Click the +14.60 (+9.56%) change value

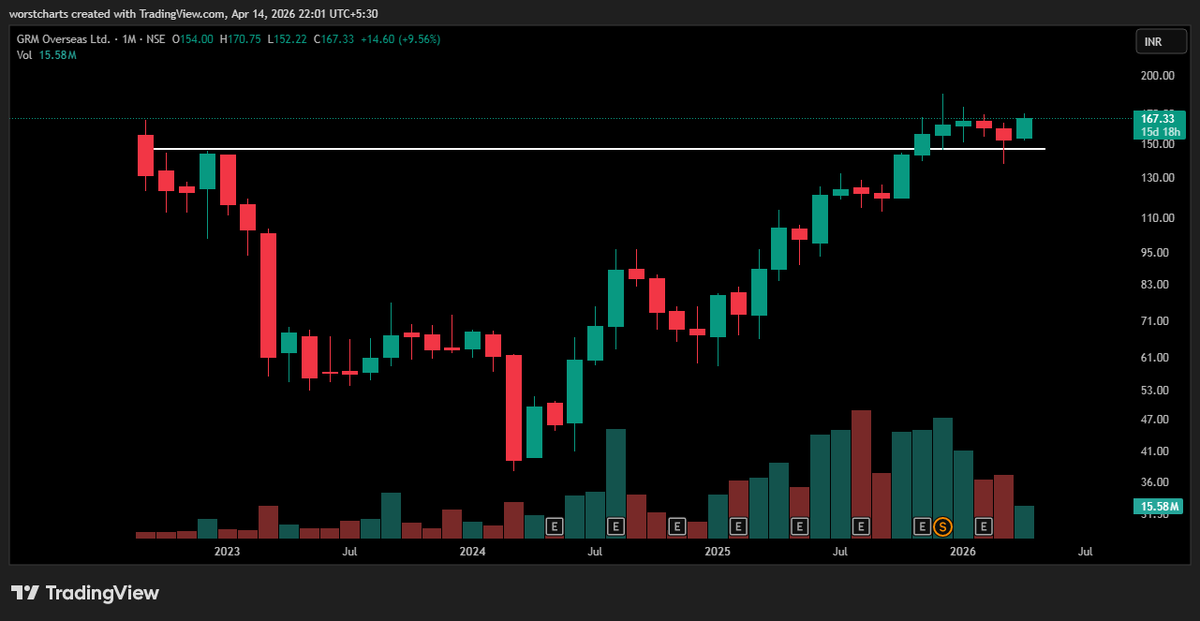coord(400,39)
